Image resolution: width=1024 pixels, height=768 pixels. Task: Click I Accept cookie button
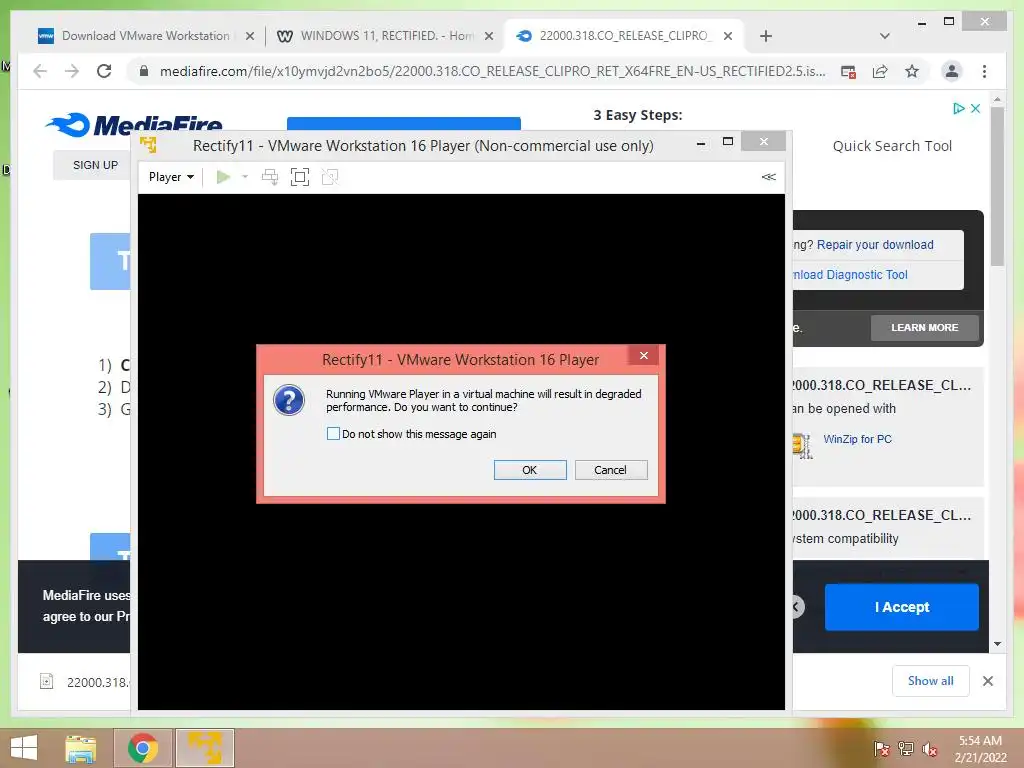pyautogui.click(x=901, y=607)
